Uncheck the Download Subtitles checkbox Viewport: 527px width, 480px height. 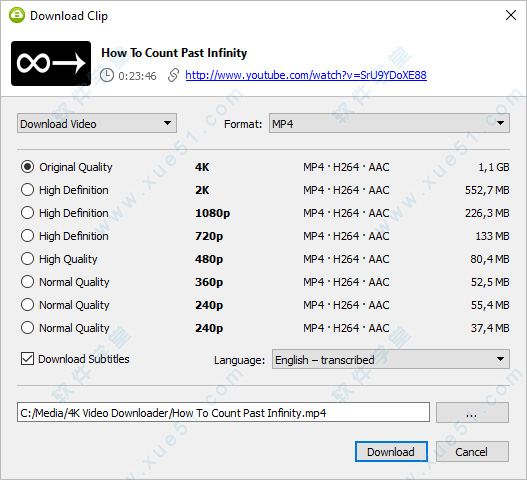[x=27, y=359]
